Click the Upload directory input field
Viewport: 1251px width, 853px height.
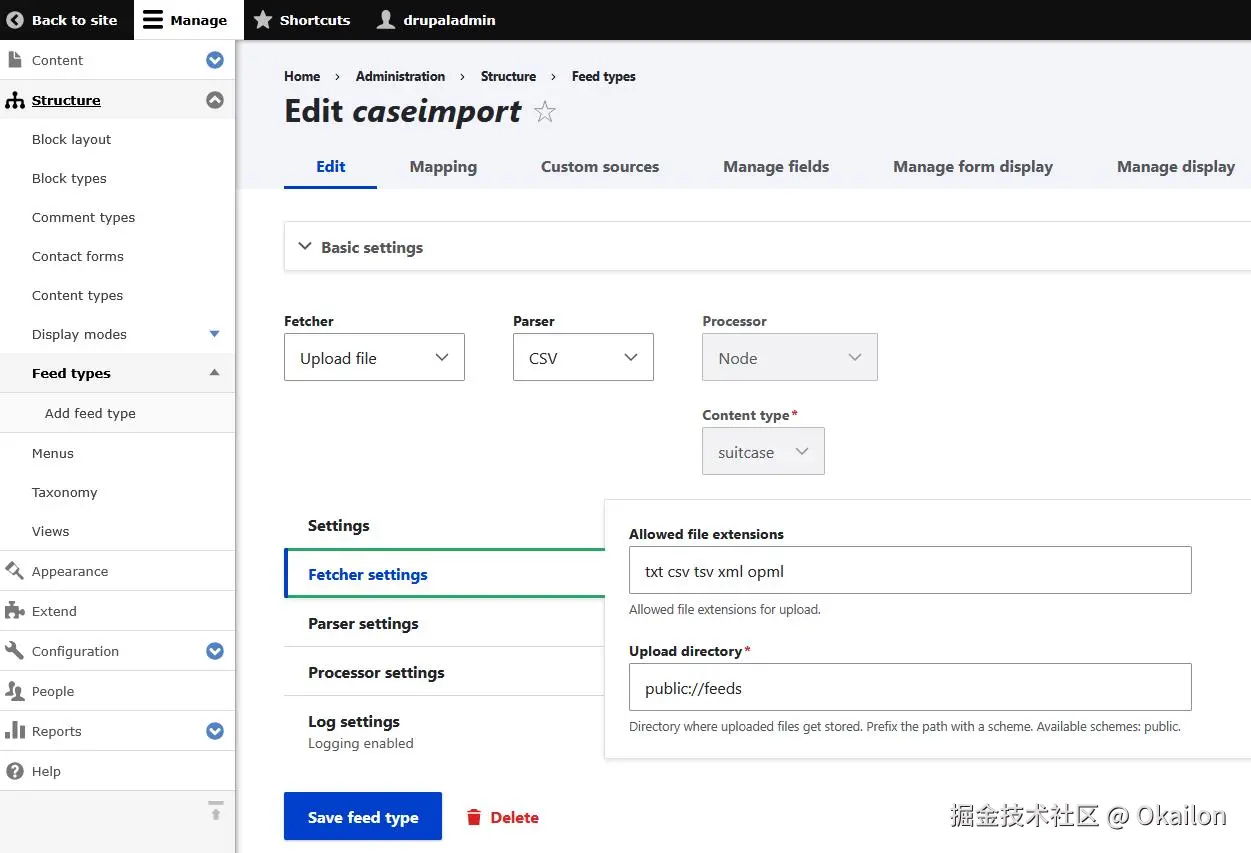[x=910, y=687]
